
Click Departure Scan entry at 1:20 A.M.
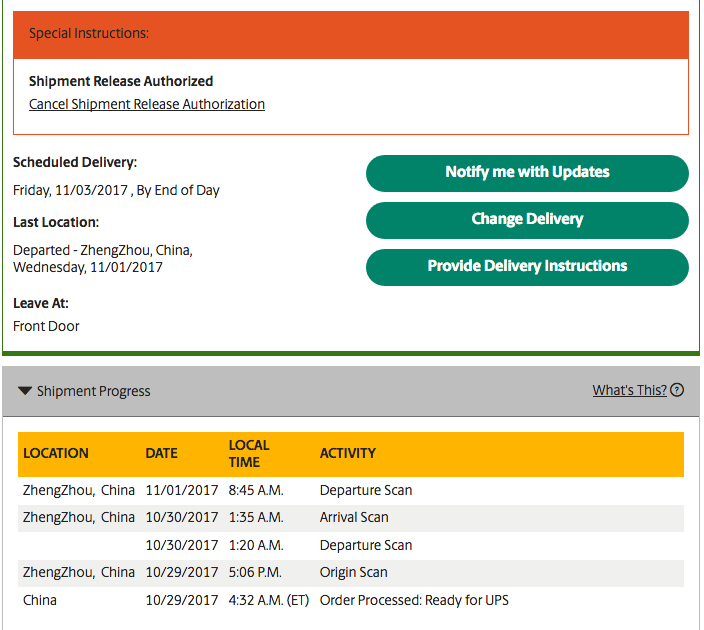(x=365, y=545)
